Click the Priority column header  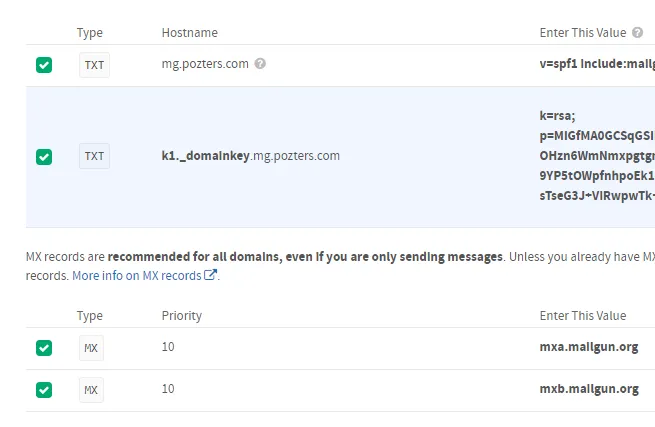coord(182,316)
